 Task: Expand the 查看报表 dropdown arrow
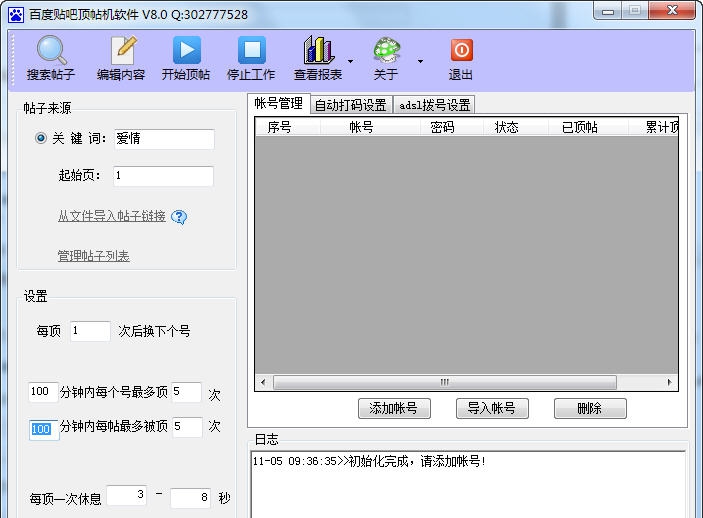click(350, 61)
